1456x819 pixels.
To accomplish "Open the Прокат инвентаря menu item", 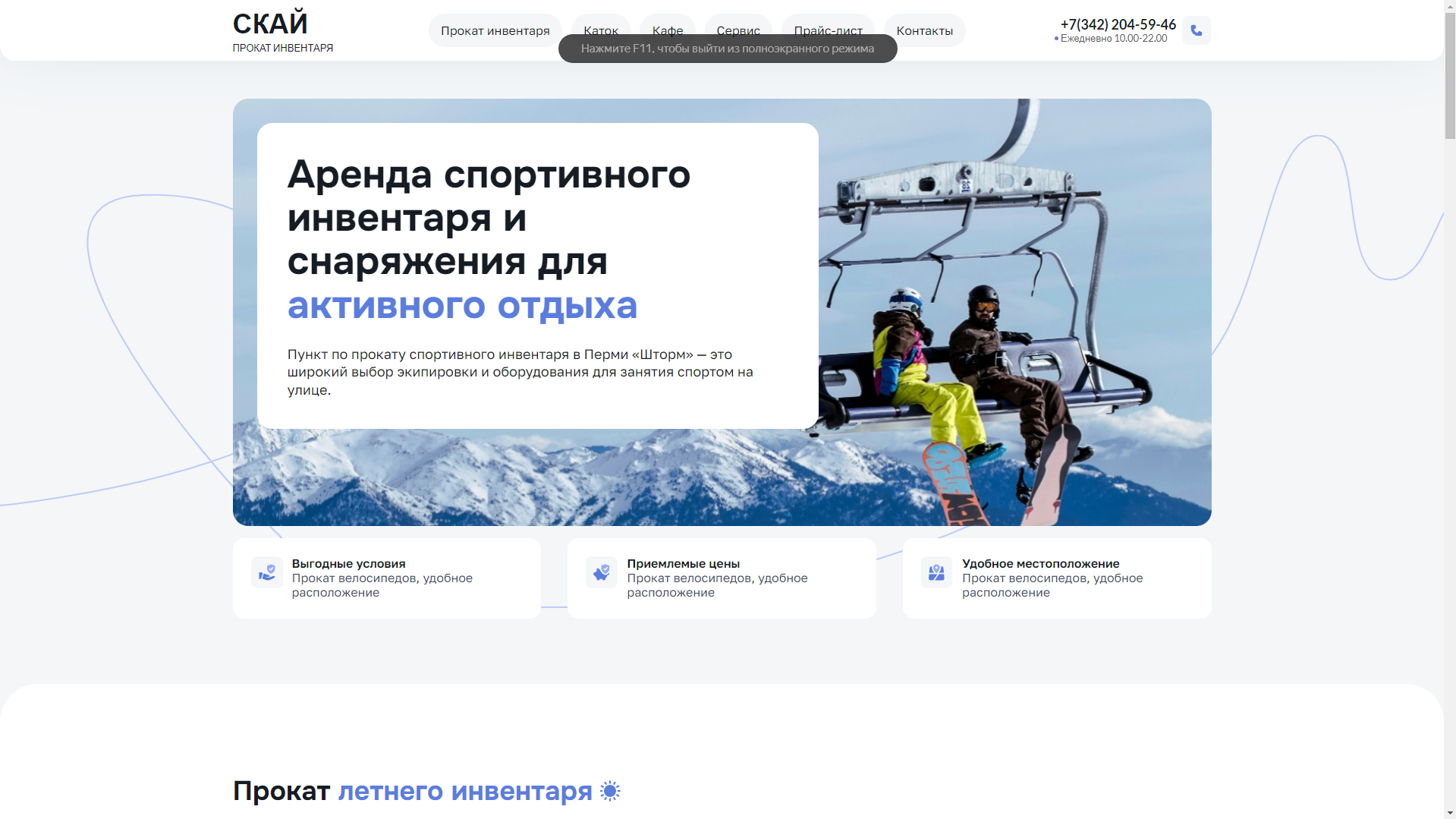I will tap(495, 30).
